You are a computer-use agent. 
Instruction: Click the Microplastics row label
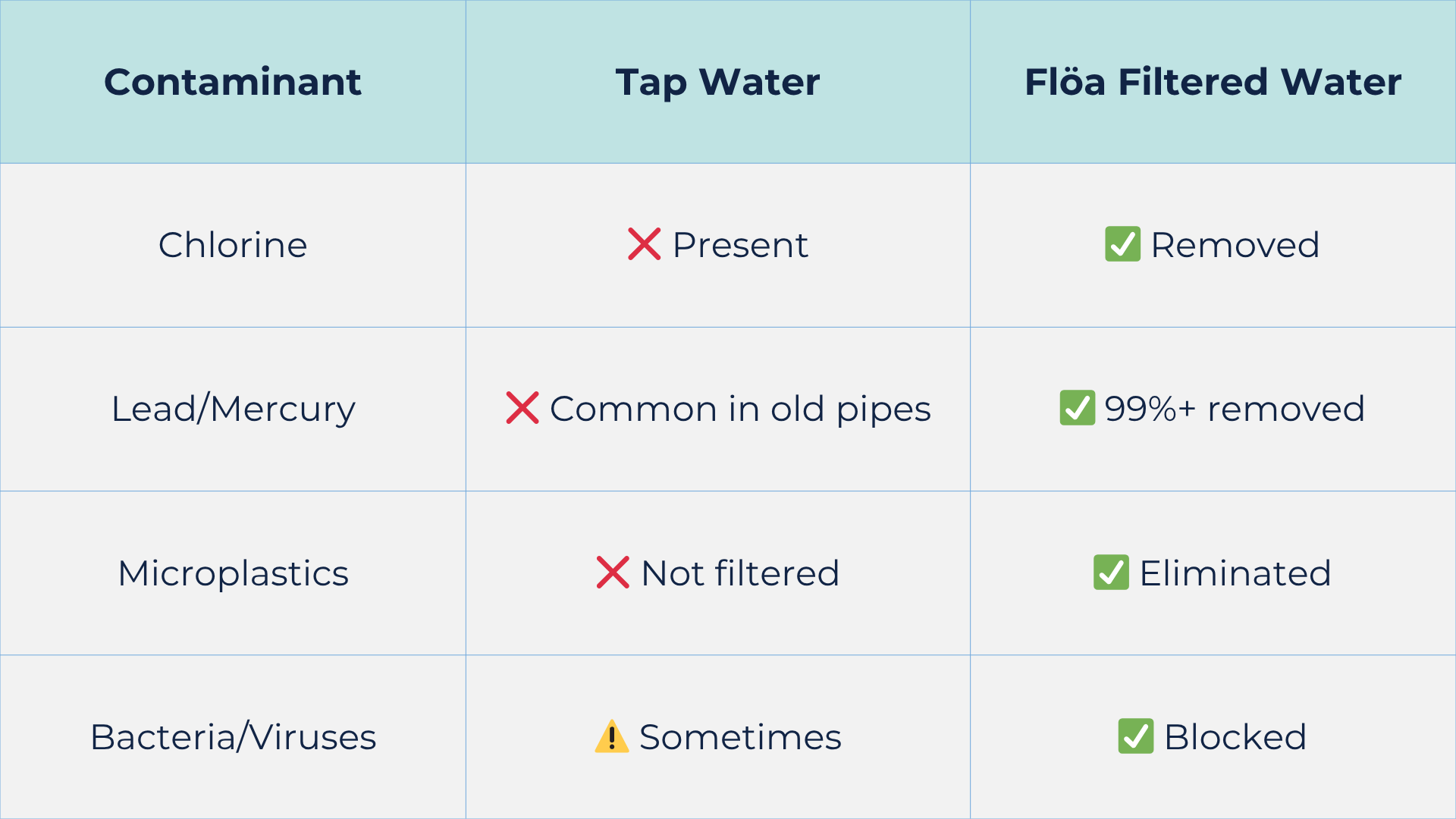tap(233, 574)
